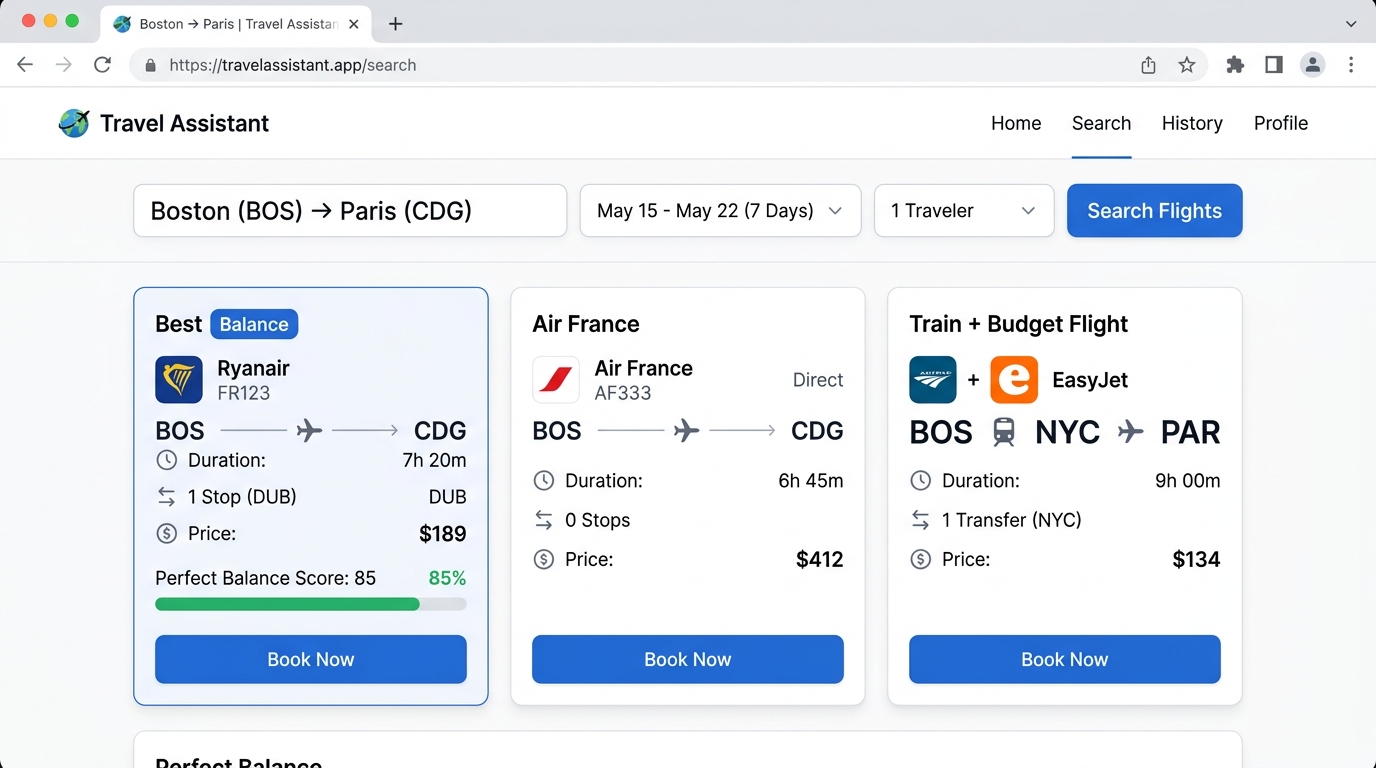Screen dimensions: 1376x768
Task: Click the FR123 flight number
Action: click(x=244, y=393)
